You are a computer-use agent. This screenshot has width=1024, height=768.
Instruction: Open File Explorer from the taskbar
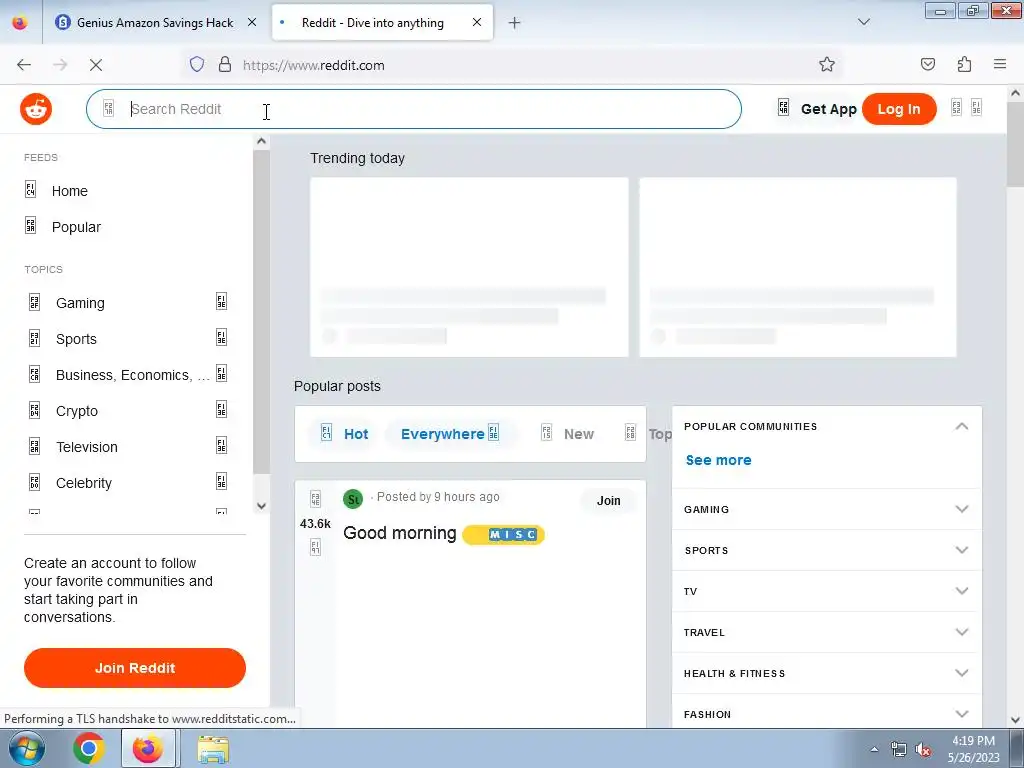coord(213,748)
